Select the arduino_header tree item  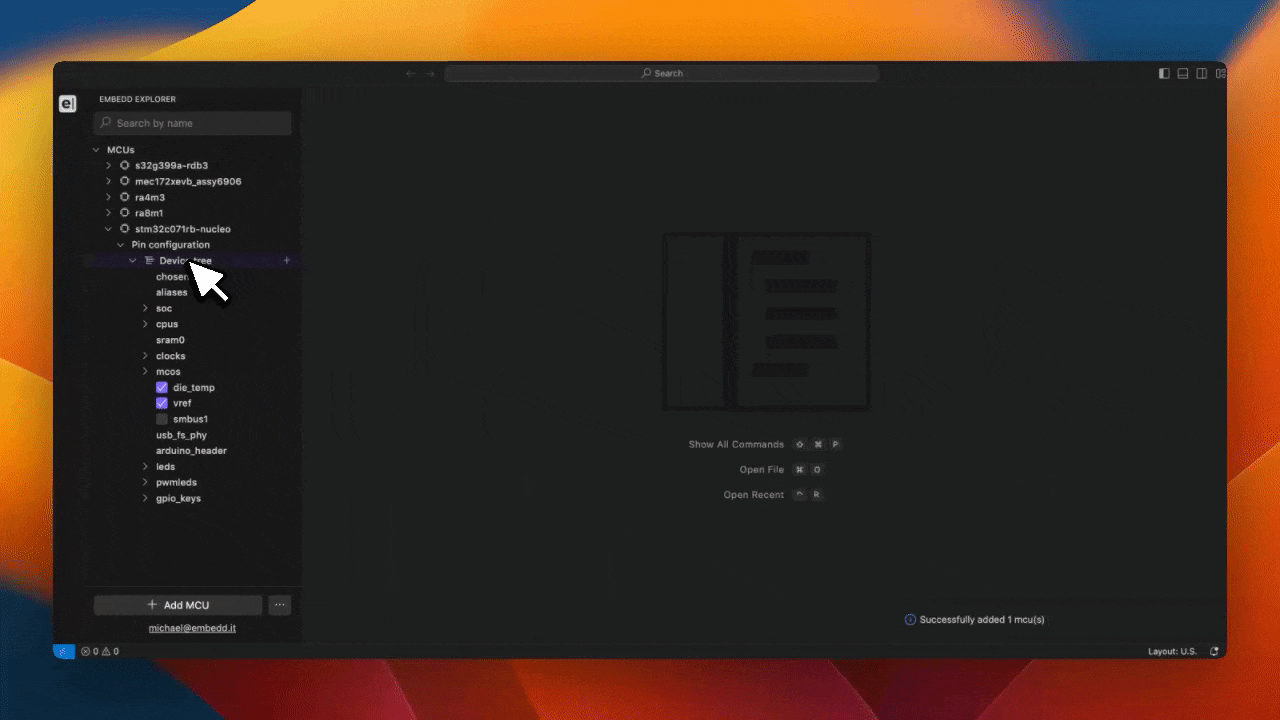click(x=191, y=451)
